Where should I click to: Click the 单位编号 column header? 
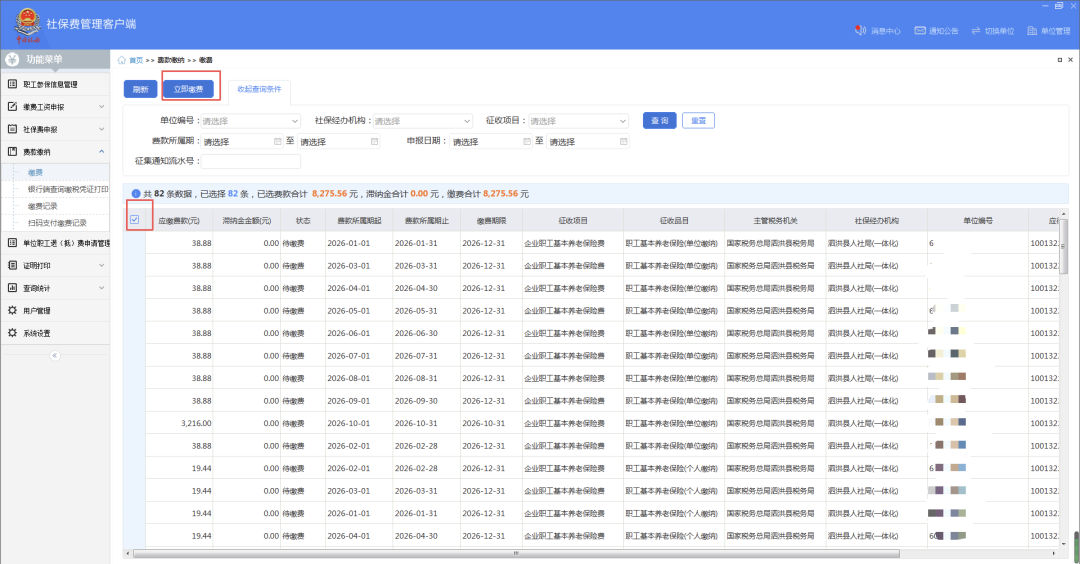click(x=978, y=220)
